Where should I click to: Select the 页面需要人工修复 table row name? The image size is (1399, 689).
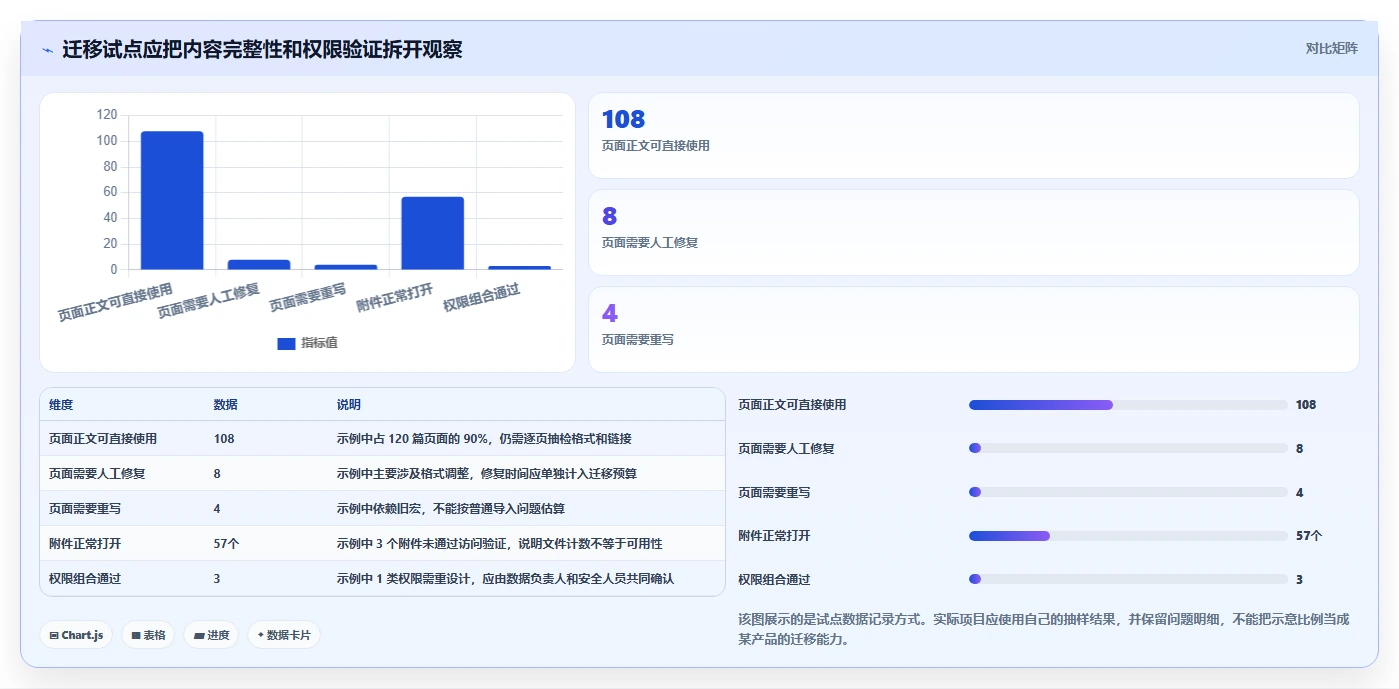[97, 473]
